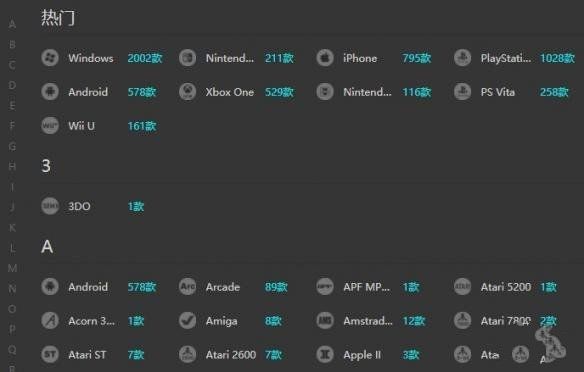The height and width of the screenshot is (372, 584).
Task: Click the Atari ST platform icon
Action: (50, 354)
